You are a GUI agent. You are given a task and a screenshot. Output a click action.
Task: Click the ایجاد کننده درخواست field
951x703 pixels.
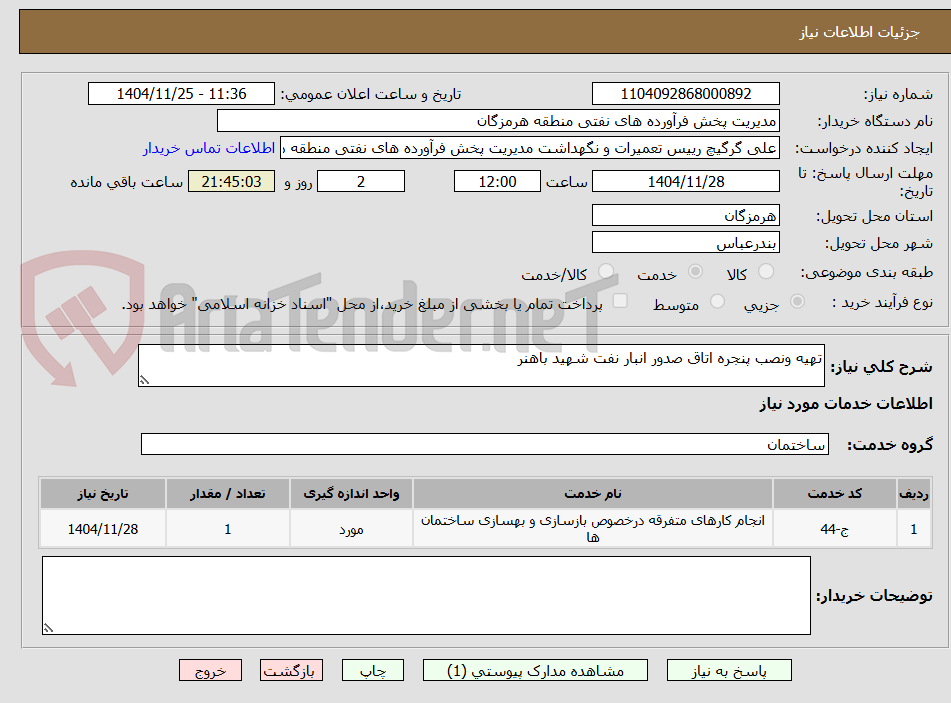(x=529, y=149)
